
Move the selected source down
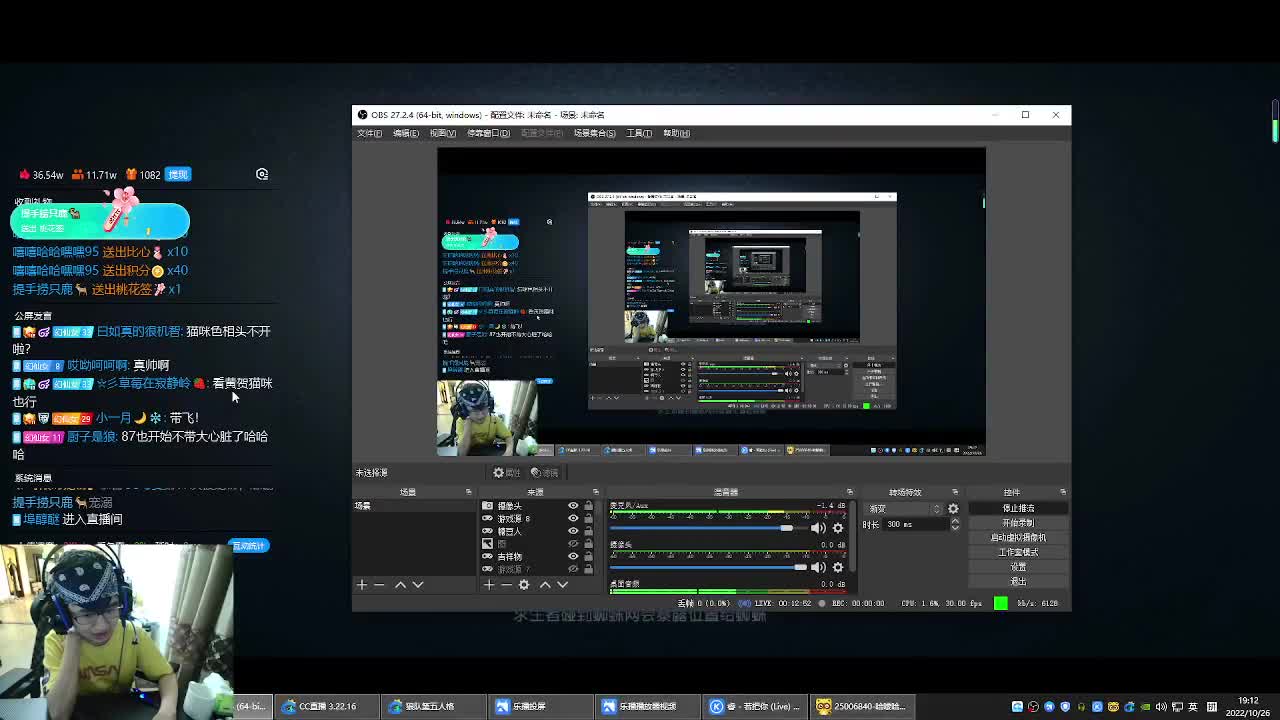(562, 585)
